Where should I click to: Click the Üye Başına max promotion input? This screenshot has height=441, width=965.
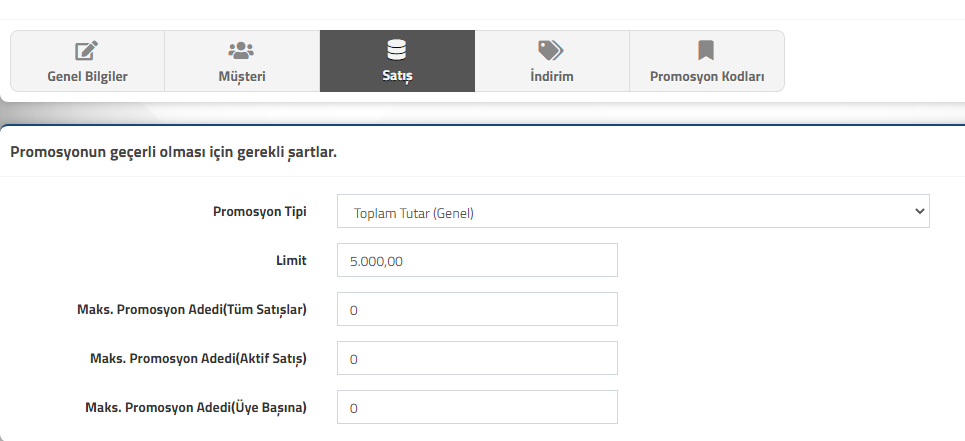click(477, 407)
